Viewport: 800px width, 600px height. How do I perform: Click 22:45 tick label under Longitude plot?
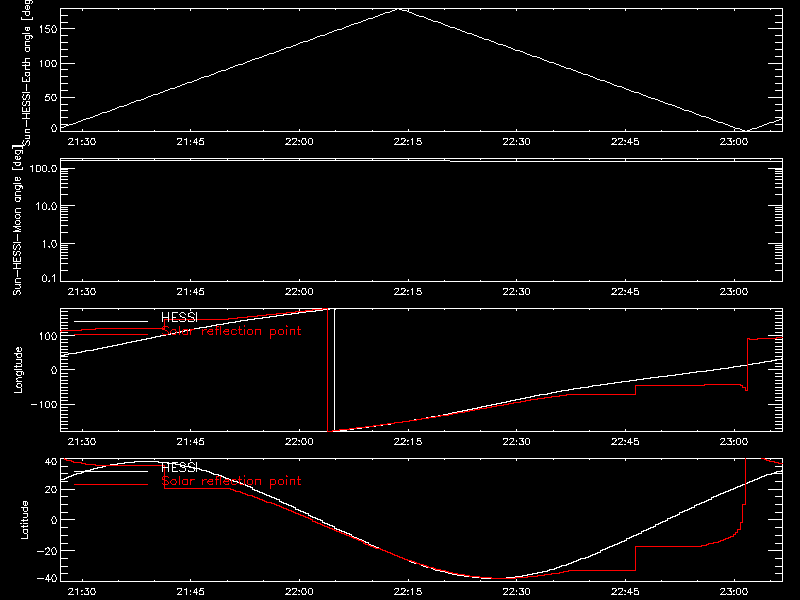(x=625, y=441)
